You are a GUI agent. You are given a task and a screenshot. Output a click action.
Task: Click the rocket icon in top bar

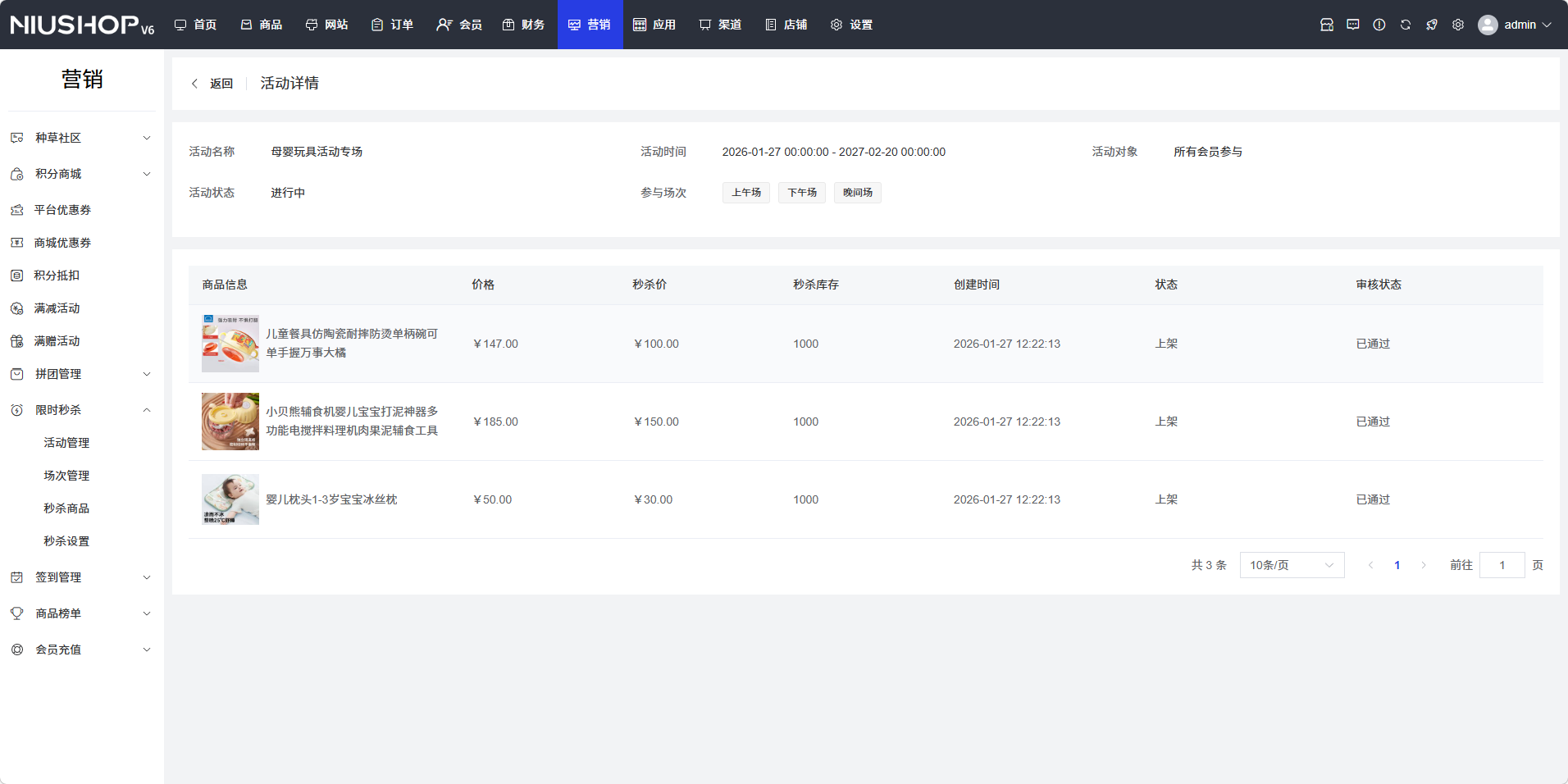click(1431, 25)
